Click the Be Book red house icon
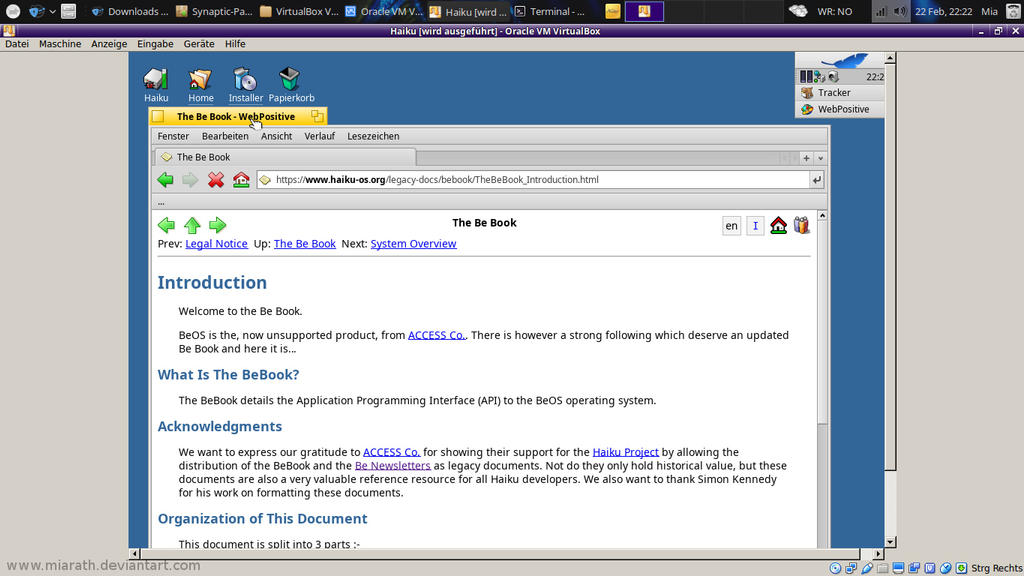The width and height of the screenshot is (1024, 576). [778, 225]
